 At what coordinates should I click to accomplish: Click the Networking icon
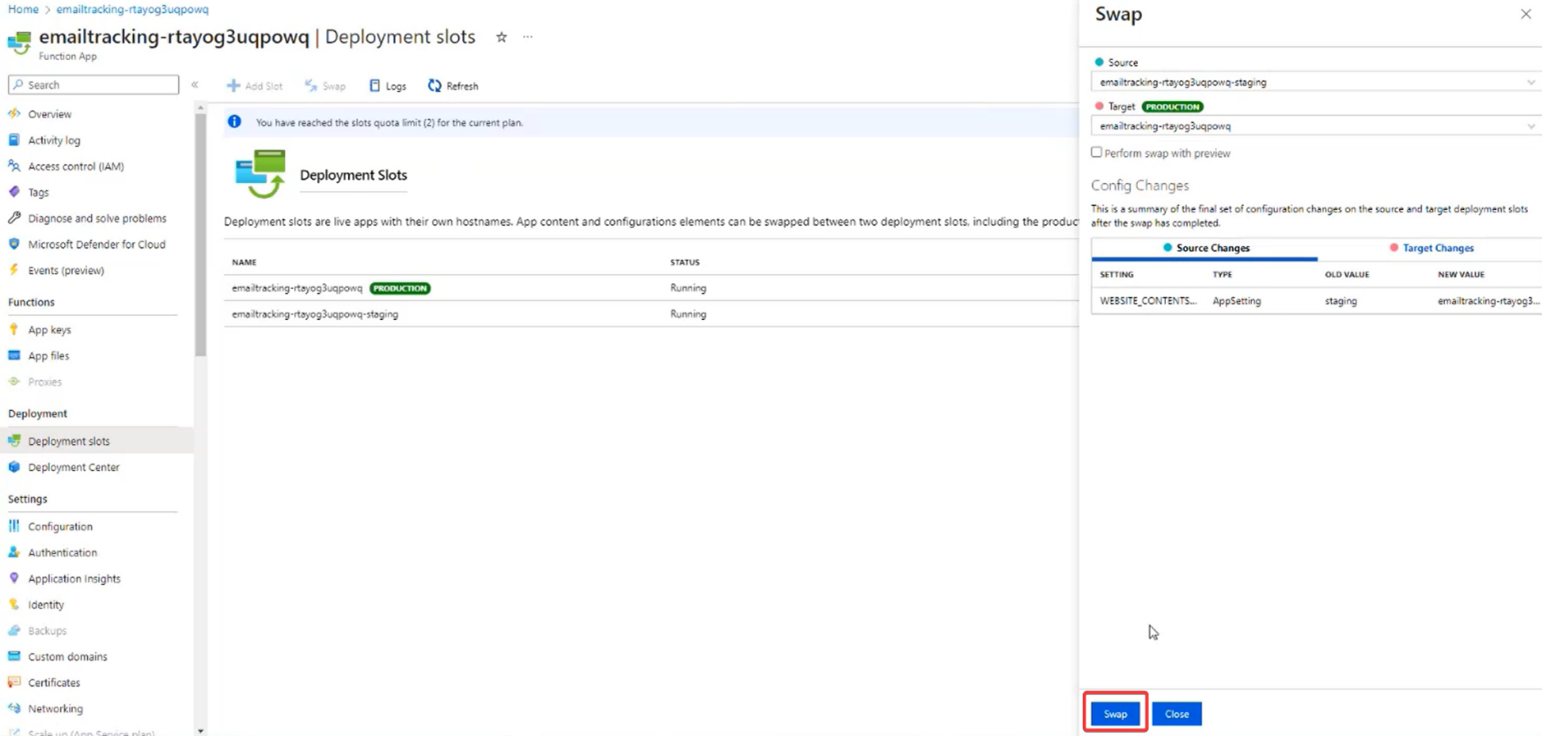14,708
